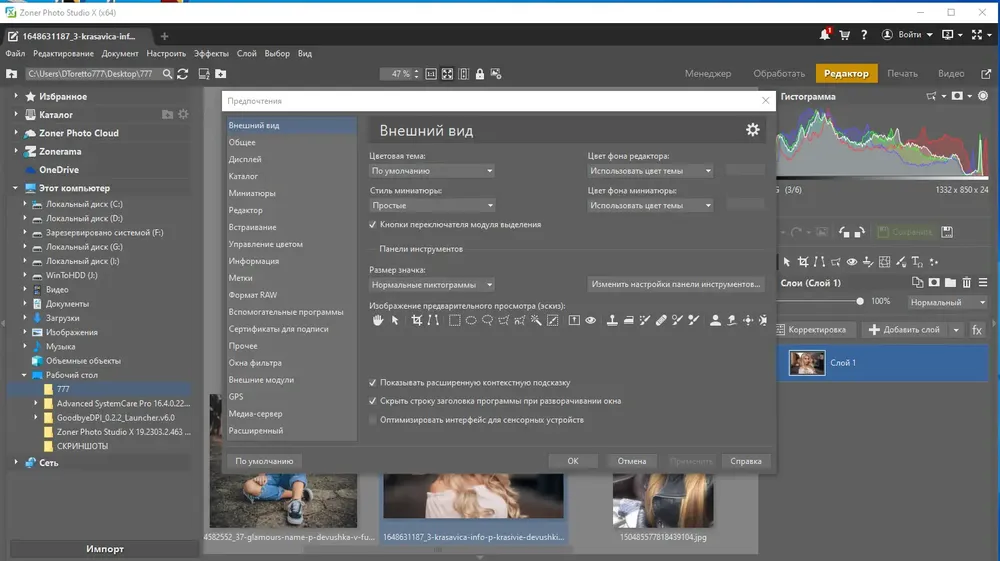Open the 'Размер значка' dropdown
The height and width of the screenshot is (561, 1000).
[x=432, y=284]
